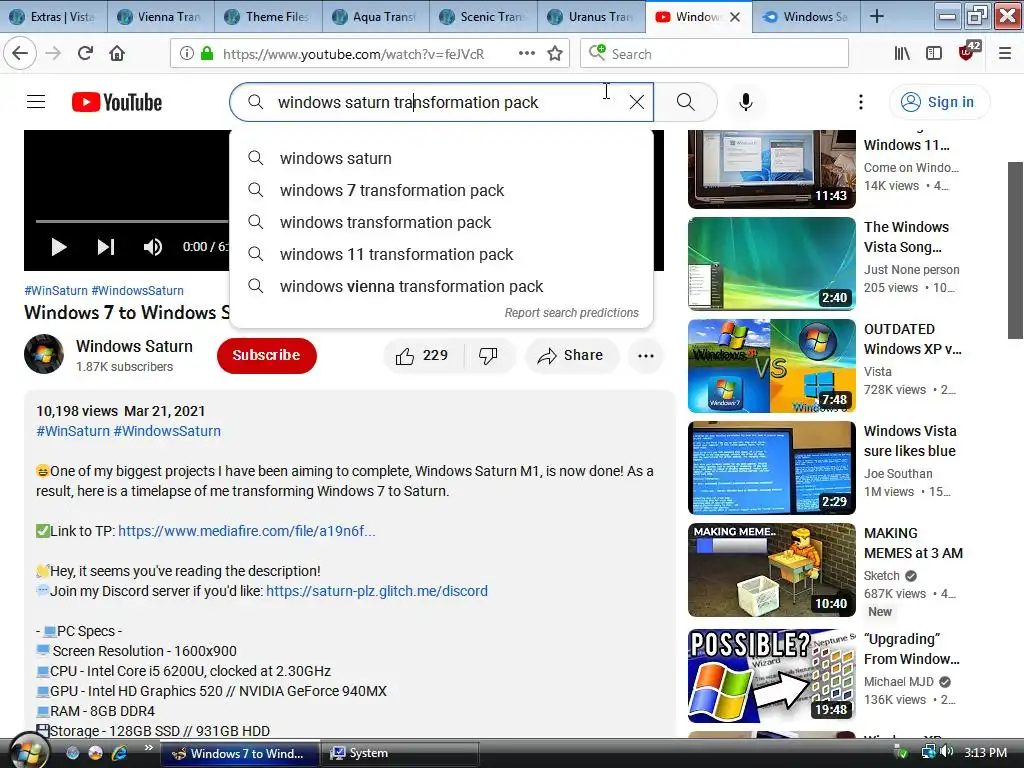Switch to 'Extras | Vista' browser tab
1024x768 pixels.
click(x=54, y=16)
